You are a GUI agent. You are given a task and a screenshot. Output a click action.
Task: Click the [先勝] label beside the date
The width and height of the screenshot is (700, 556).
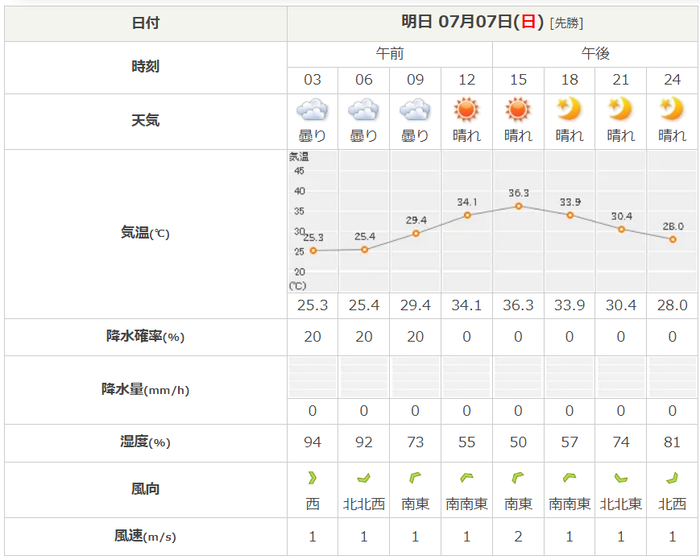(567, 23)
